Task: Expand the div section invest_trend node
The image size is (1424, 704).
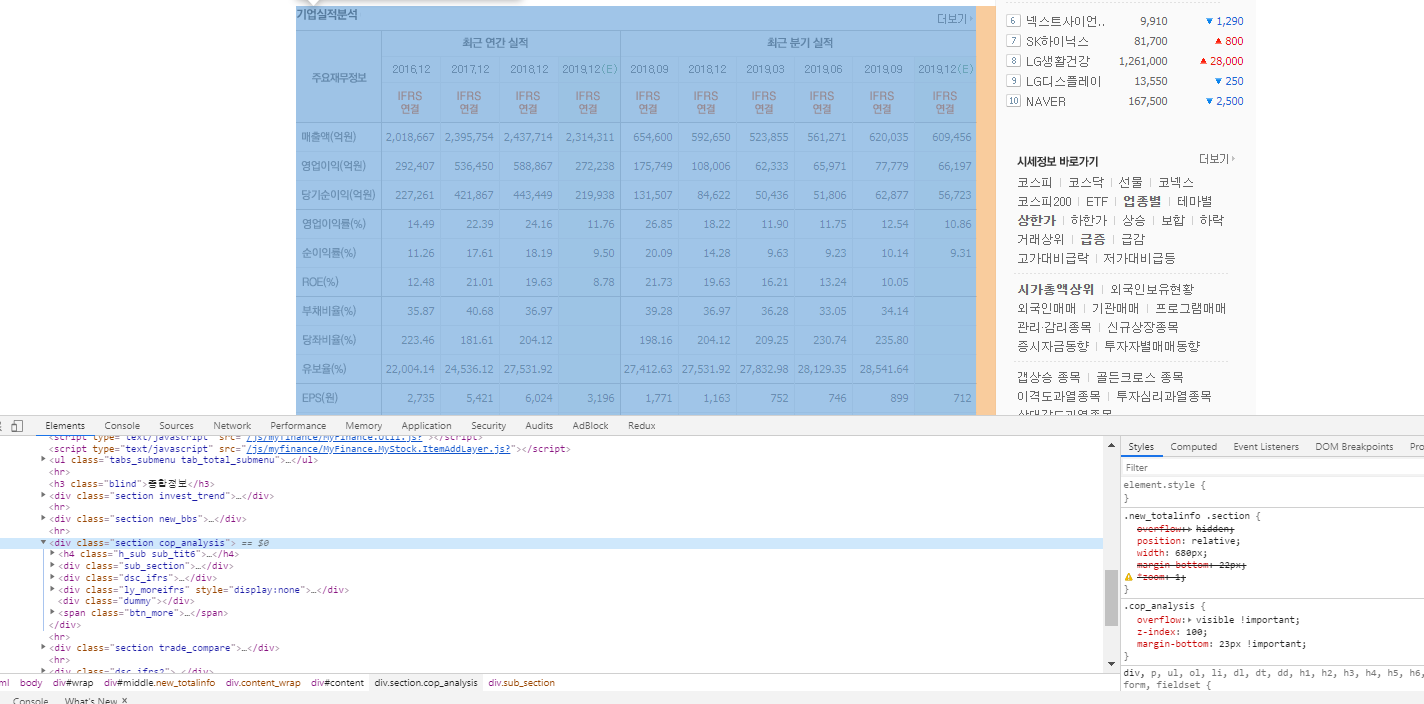Action: [x=43, y=495]
